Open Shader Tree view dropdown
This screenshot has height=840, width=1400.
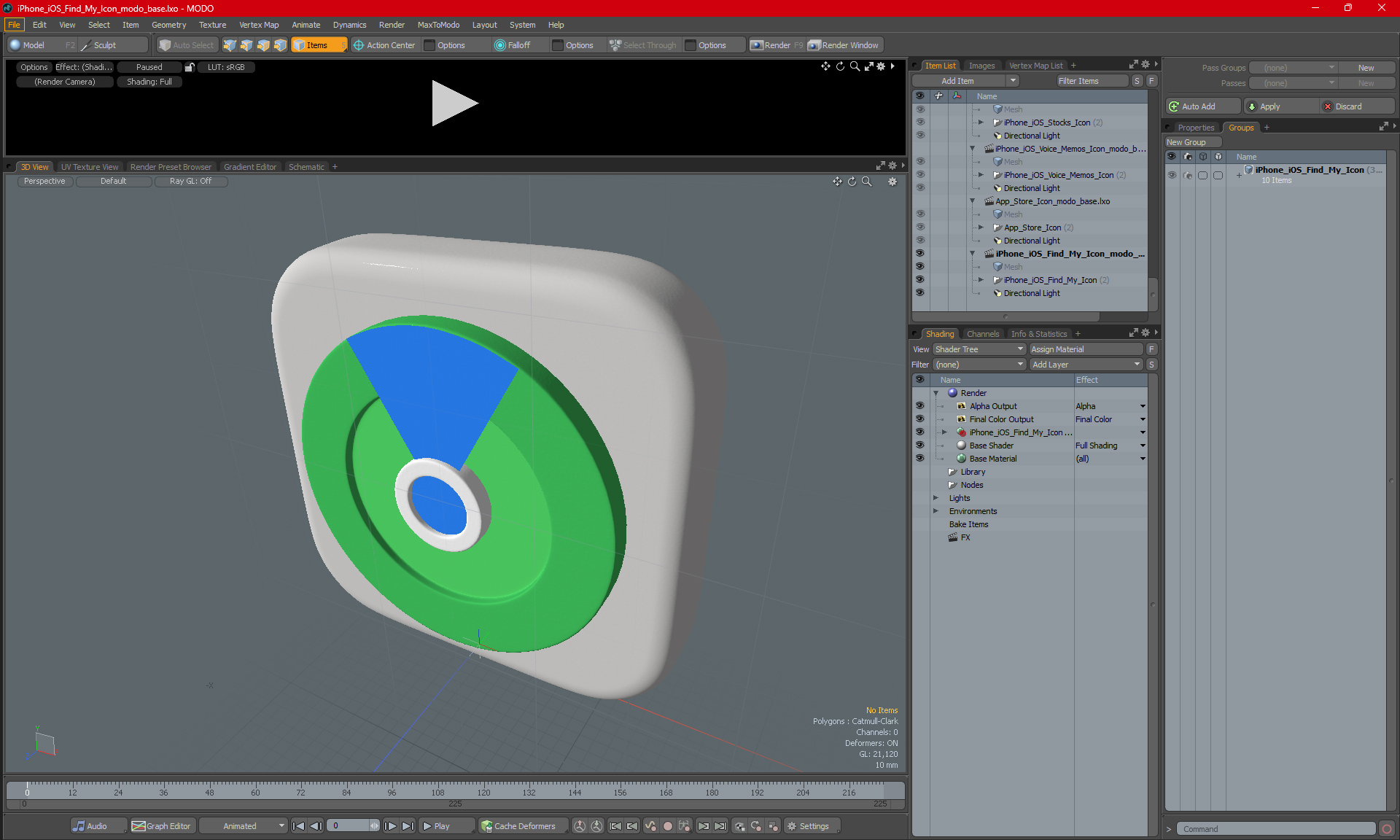[979, 349]
